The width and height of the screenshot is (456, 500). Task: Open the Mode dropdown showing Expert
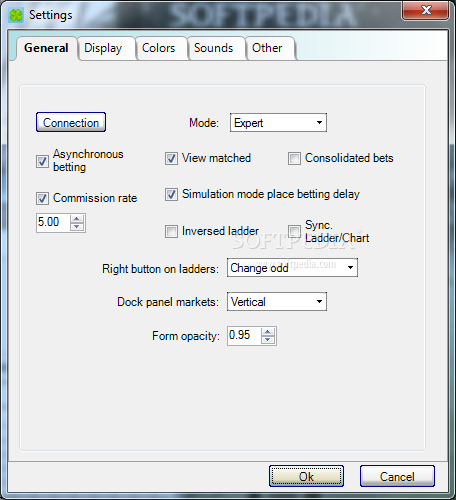[x=278, y=123]
